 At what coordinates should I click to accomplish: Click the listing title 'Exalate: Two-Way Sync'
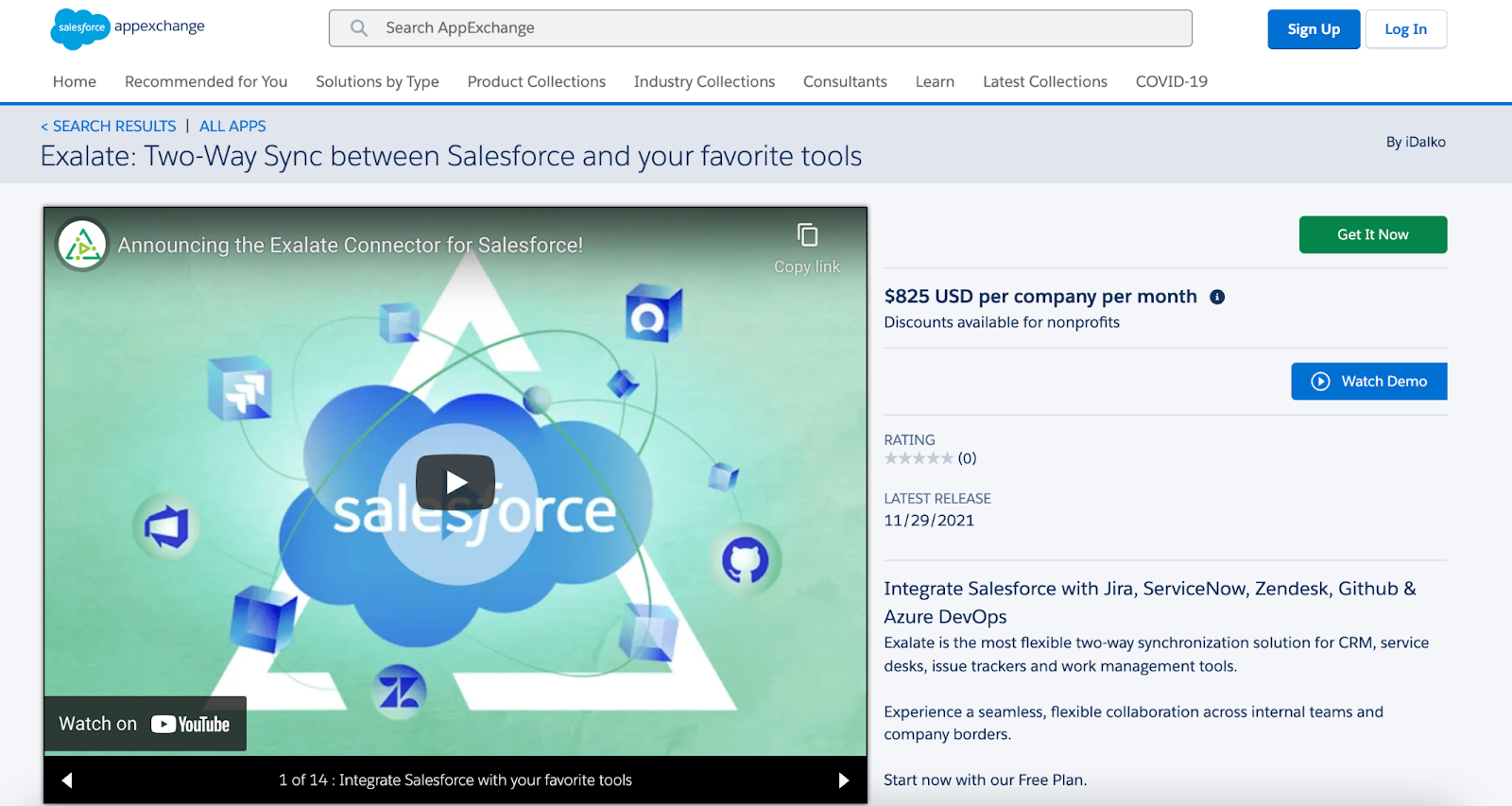(451, 156)
